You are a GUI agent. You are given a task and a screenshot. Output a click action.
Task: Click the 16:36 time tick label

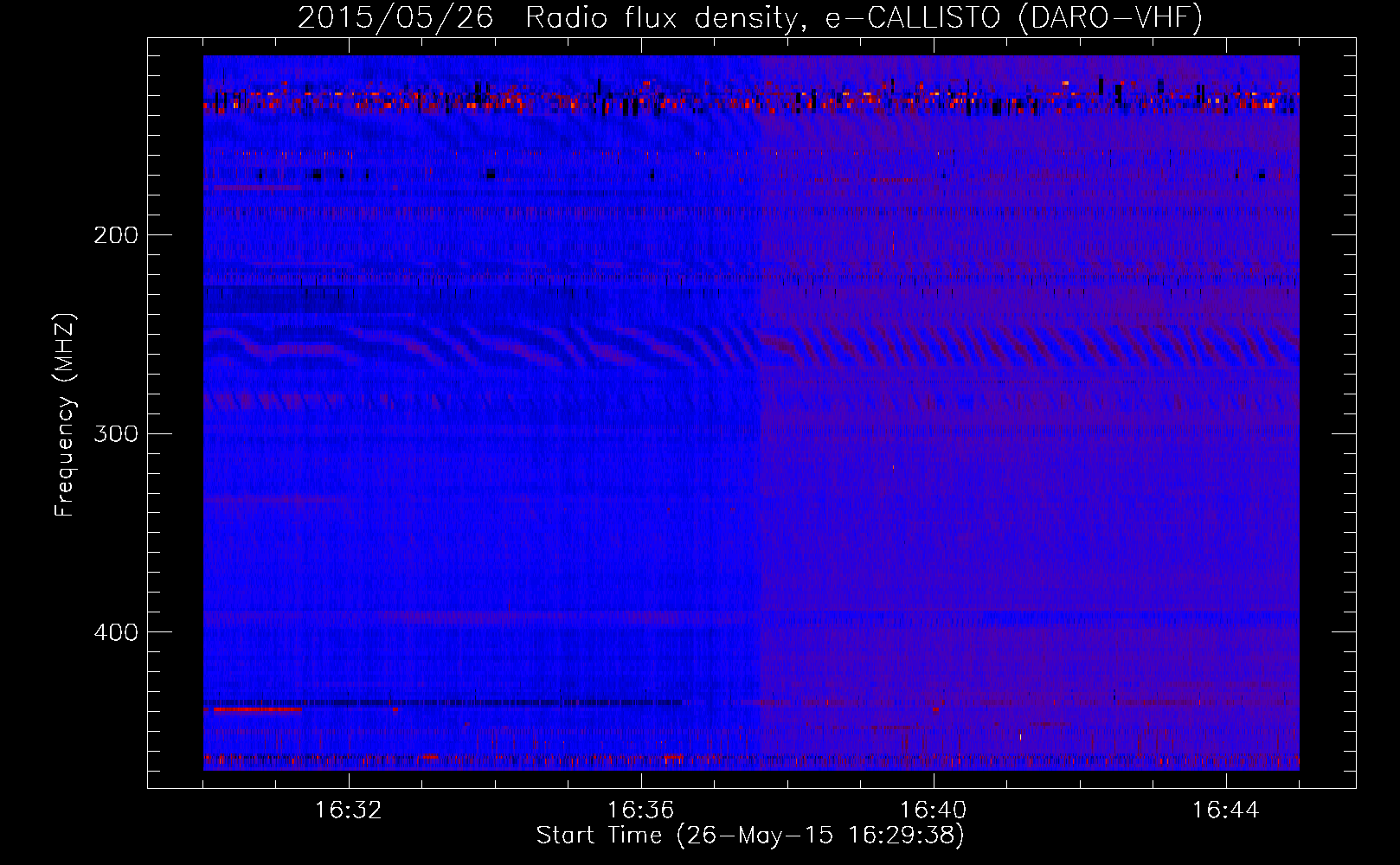(x=640, y=811)
